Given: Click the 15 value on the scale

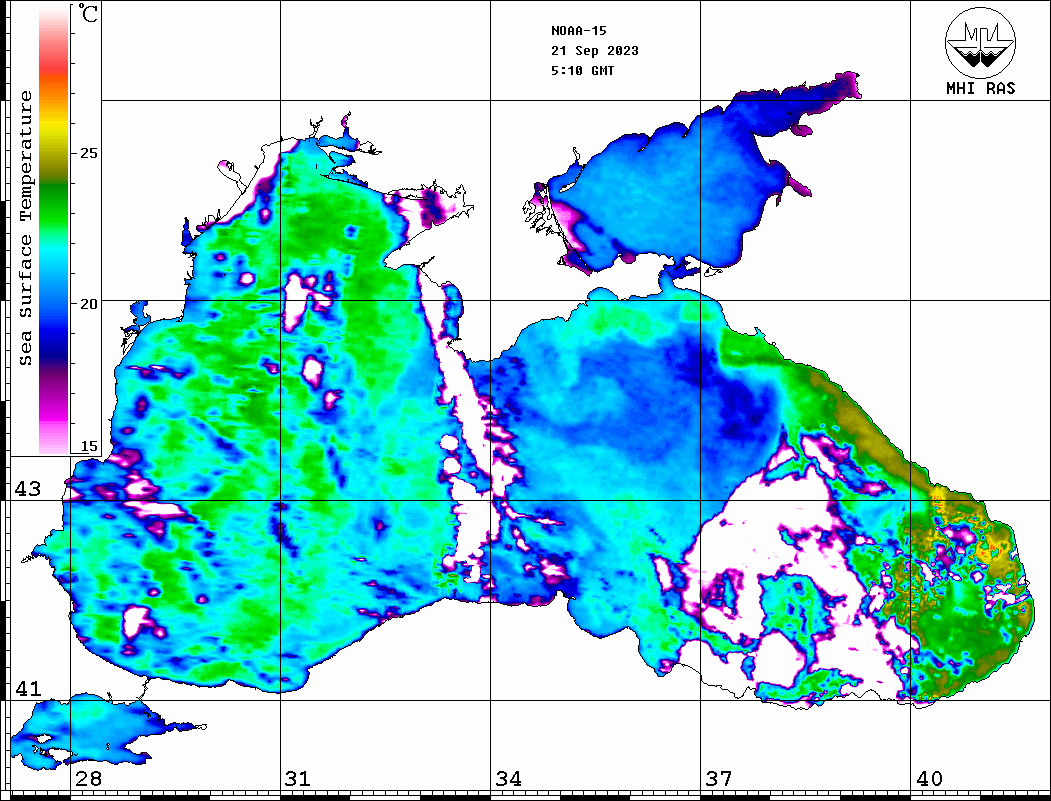Looking at the screenshot, I should click(x=88, y=446).
